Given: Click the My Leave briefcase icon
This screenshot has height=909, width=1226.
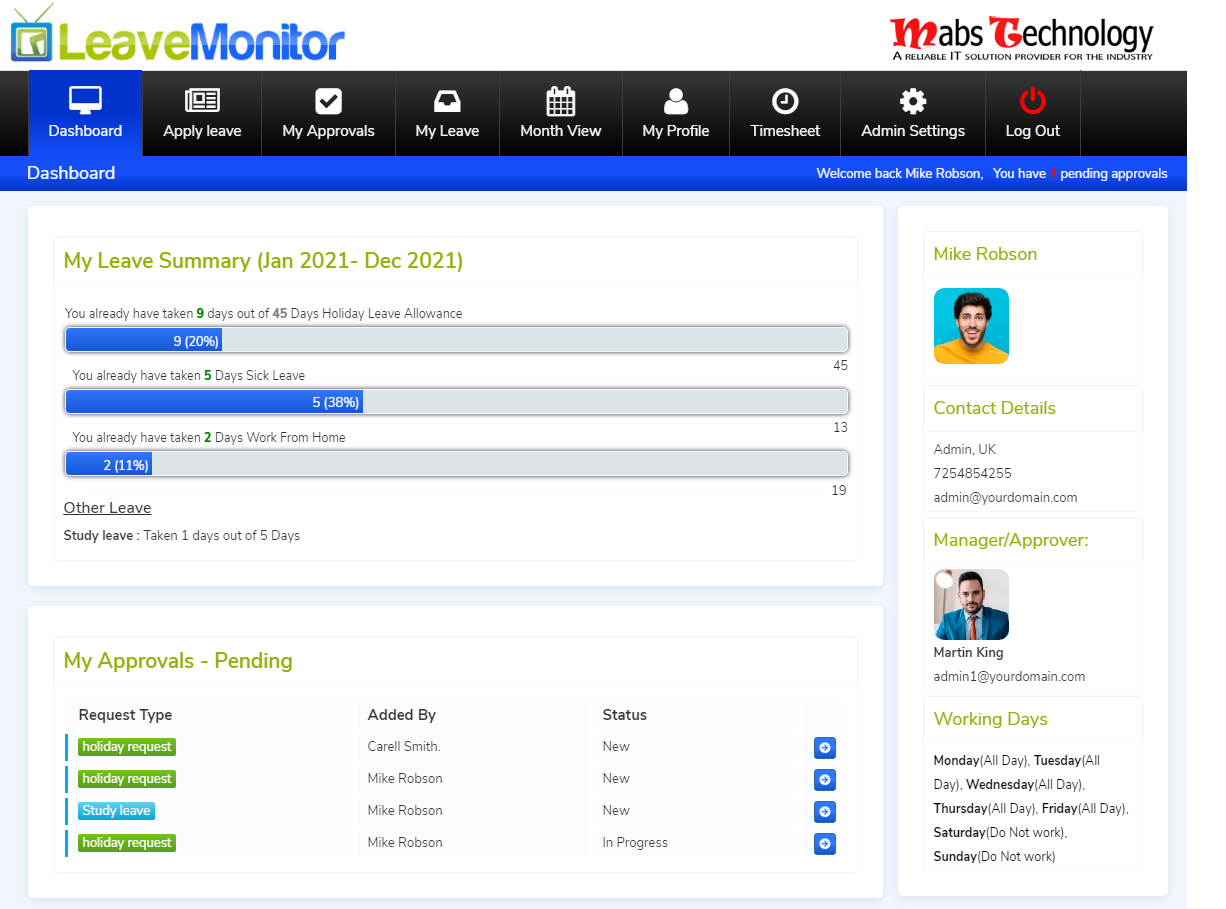Looking at the screenshot, I should [447, 99].
